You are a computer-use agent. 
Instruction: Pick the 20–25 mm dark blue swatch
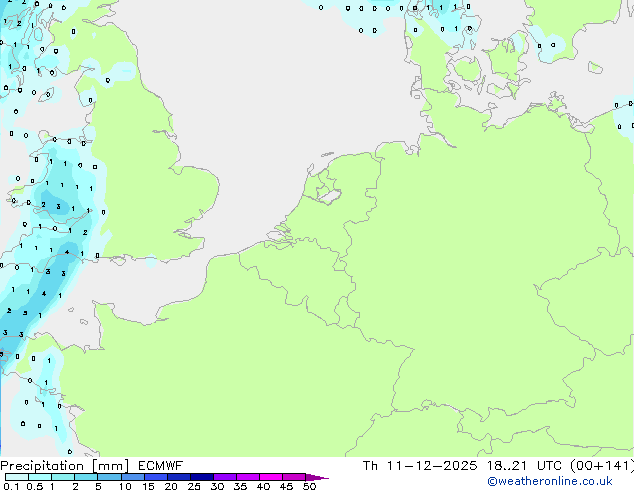[x=179, y=477]
